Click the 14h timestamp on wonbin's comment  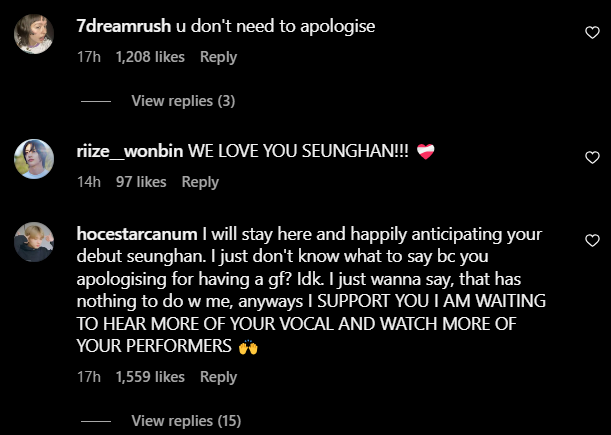coord(89,182)
